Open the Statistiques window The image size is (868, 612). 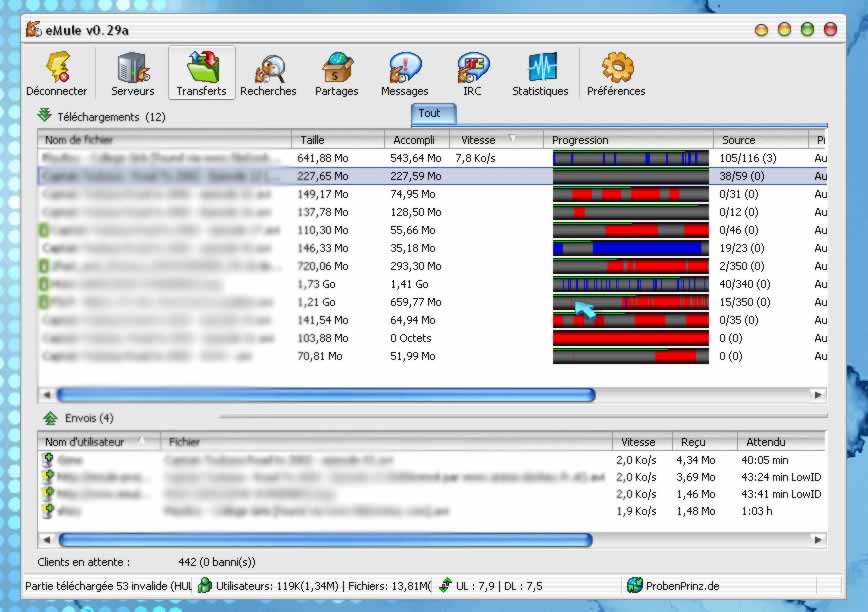(540, 74)
